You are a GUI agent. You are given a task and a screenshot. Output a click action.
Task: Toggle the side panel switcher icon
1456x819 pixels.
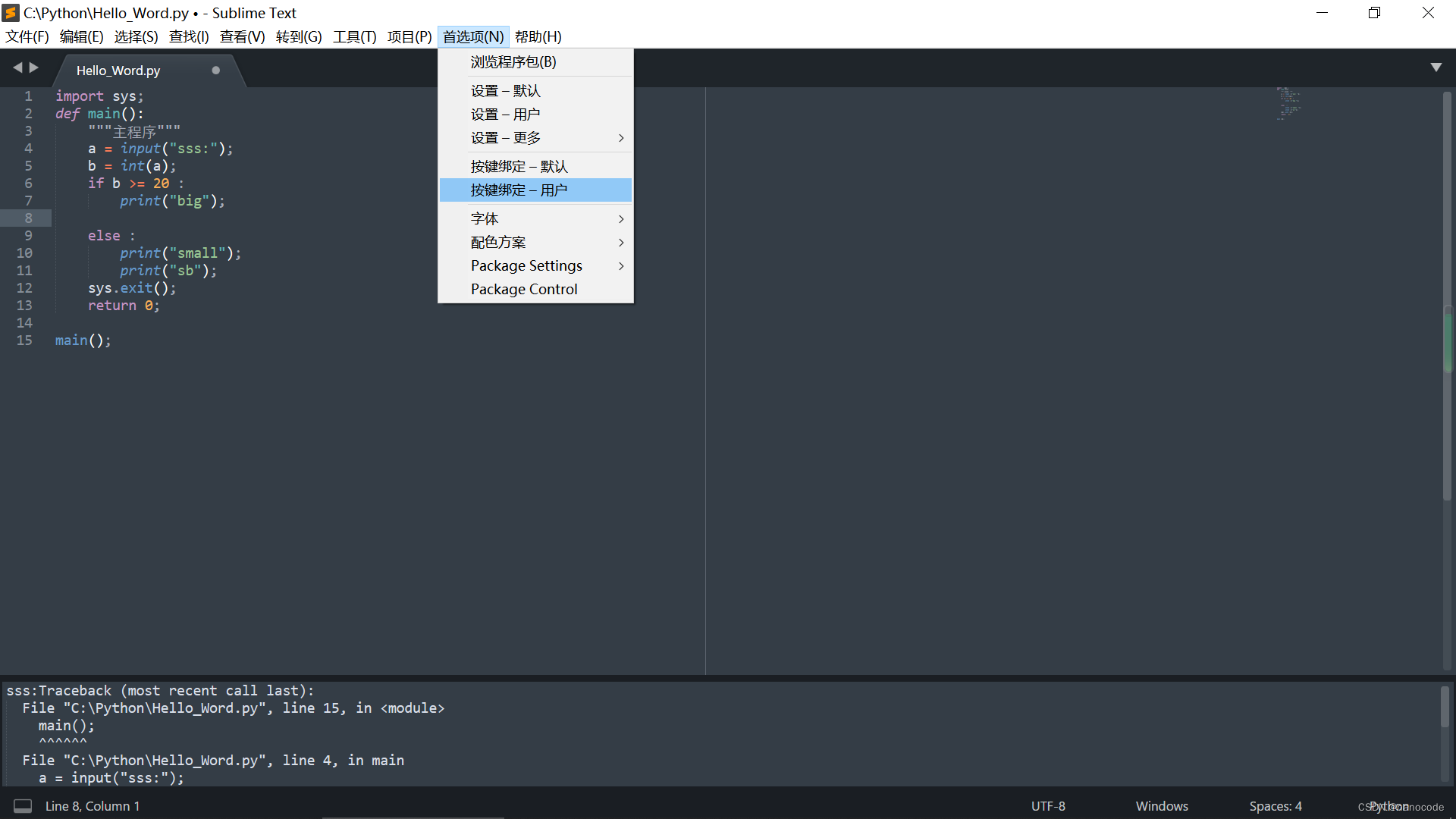click(23, 806)
